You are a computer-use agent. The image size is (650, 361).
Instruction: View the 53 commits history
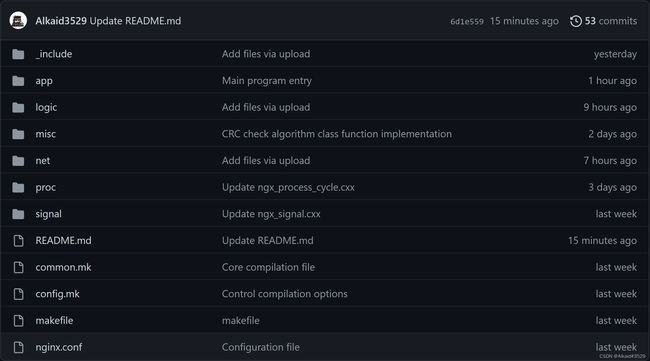click(x=611, y=21)
